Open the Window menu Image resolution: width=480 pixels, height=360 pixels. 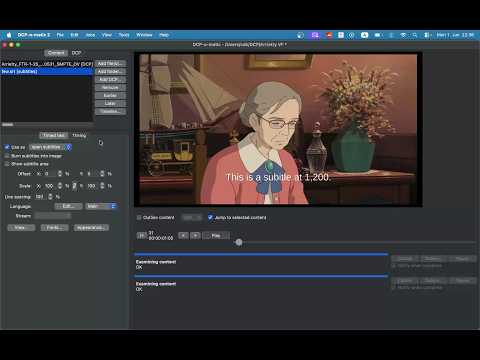click(144, 35)
